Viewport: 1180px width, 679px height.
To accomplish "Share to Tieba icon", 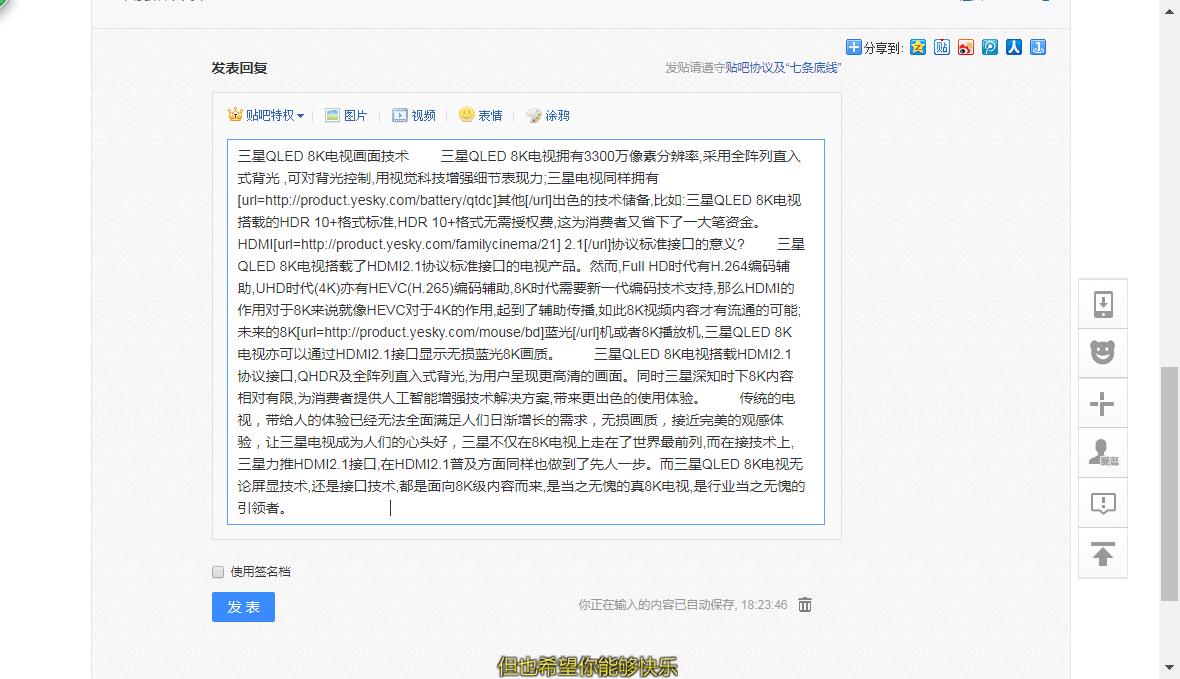I will [941, 47].
